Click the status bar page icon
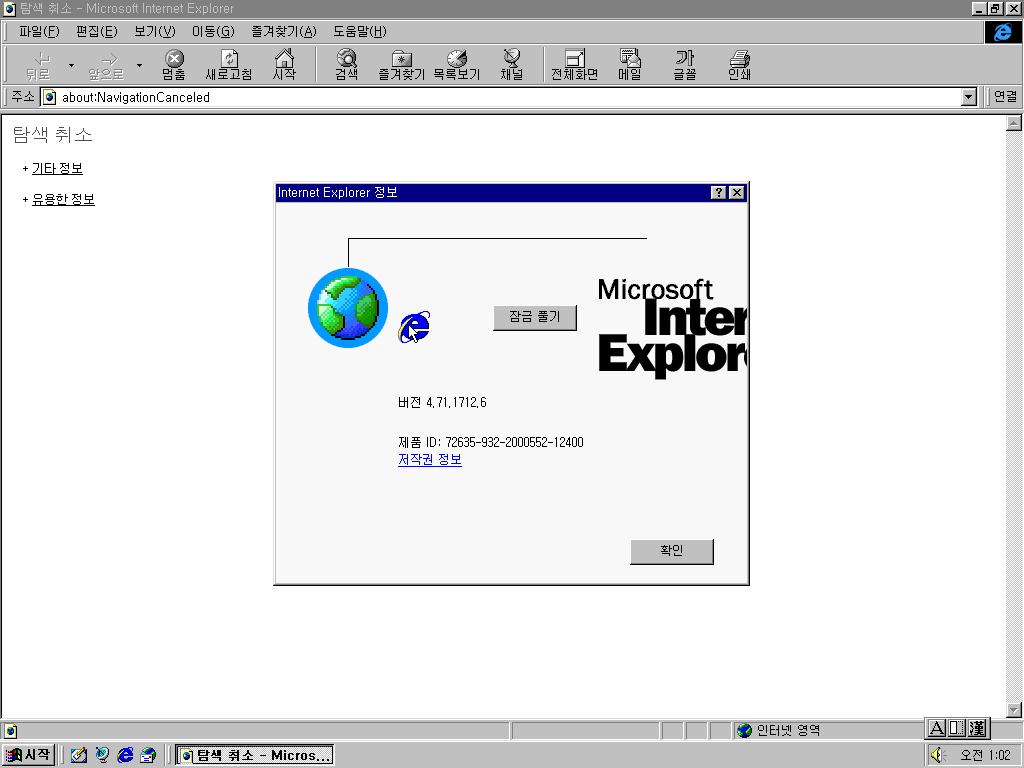 point(10,731)
